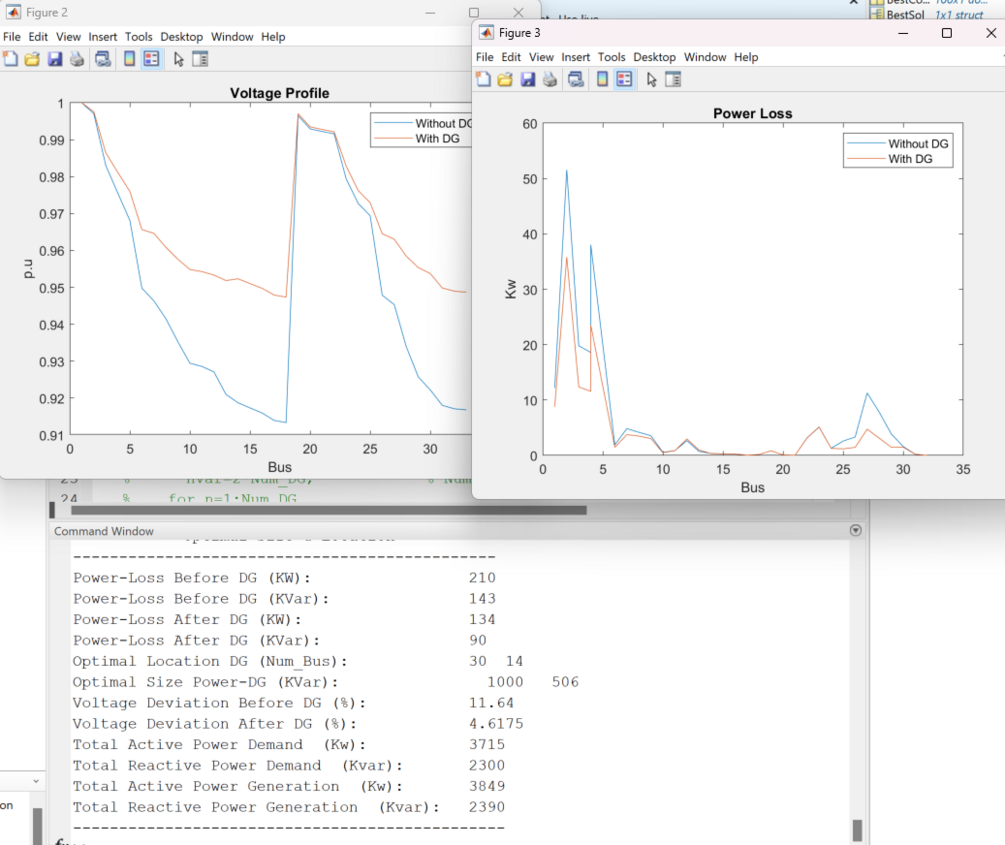Toggle Insert Legend icon in Figure 3 toolbar
Viewport: 1005px width, 845px height.
[x=624, y=79]
